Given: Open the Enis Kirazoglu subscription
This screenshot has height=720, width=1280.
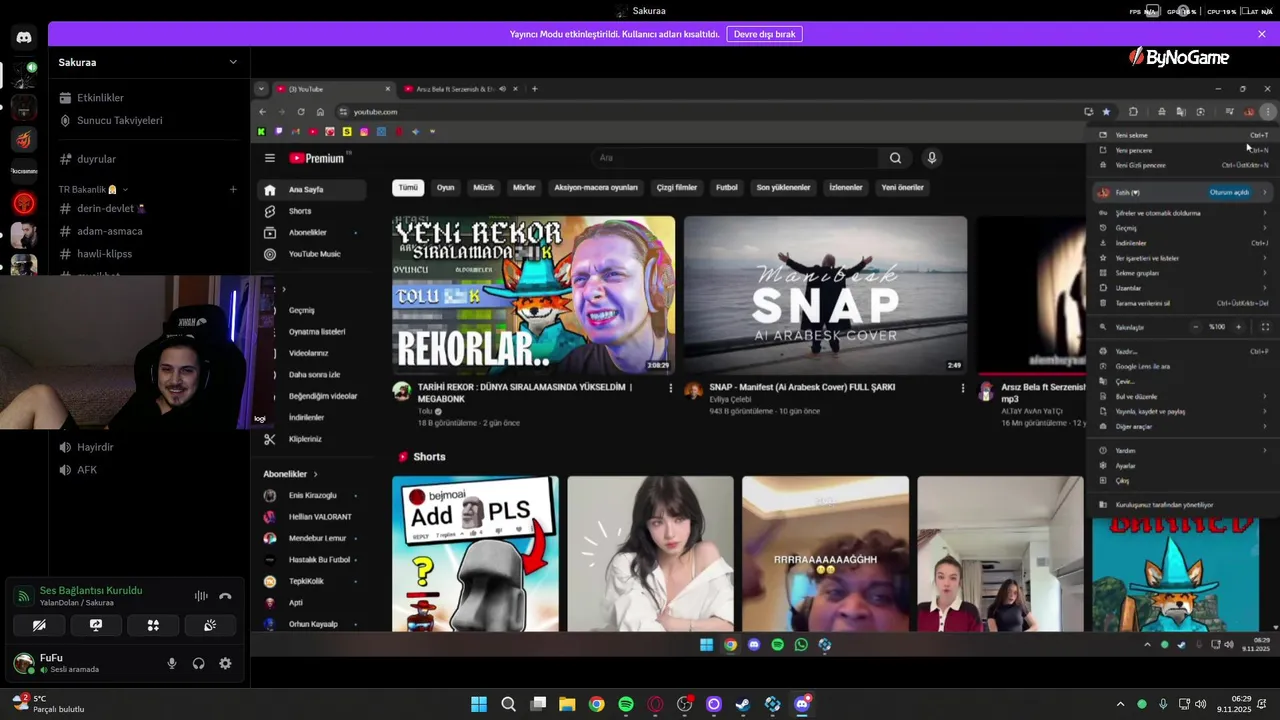Looking at the screenshot, I should pyautogui.click(x=313, y=496).
